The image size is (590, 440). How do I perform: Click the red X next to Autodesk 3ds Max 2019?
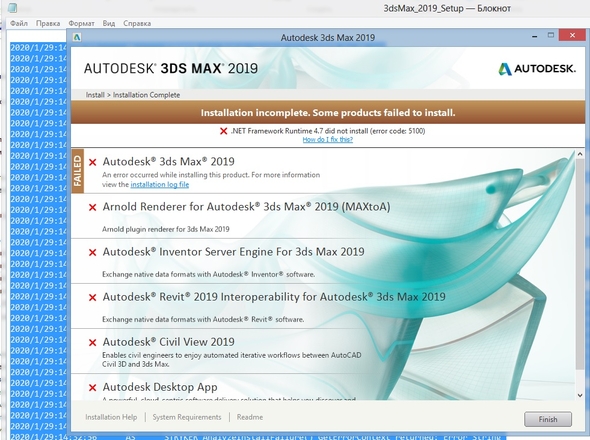(x=93, y=162)
